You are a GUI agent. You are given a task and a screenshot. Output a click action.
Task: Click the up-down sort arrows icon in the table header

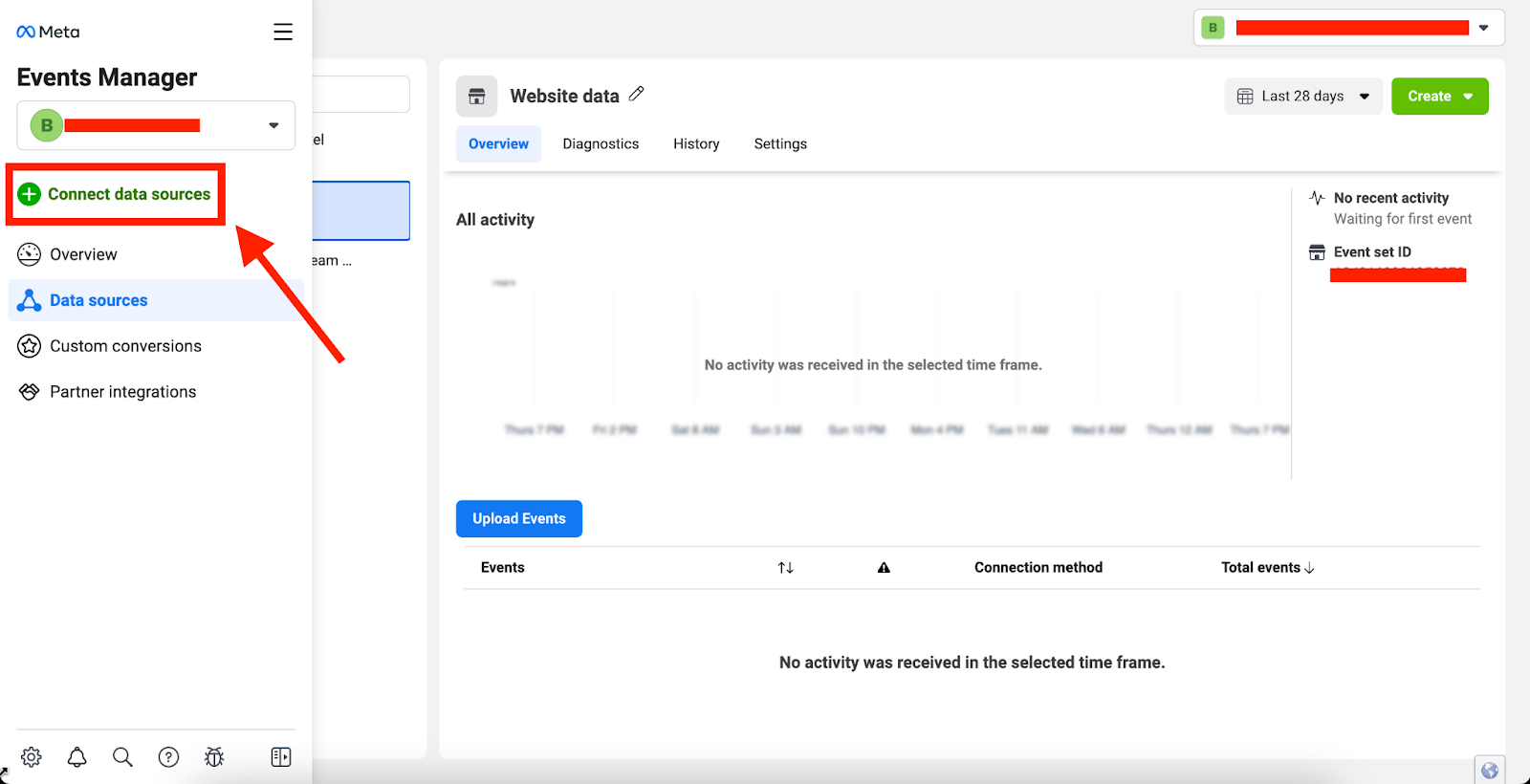(x=786, y=568)
